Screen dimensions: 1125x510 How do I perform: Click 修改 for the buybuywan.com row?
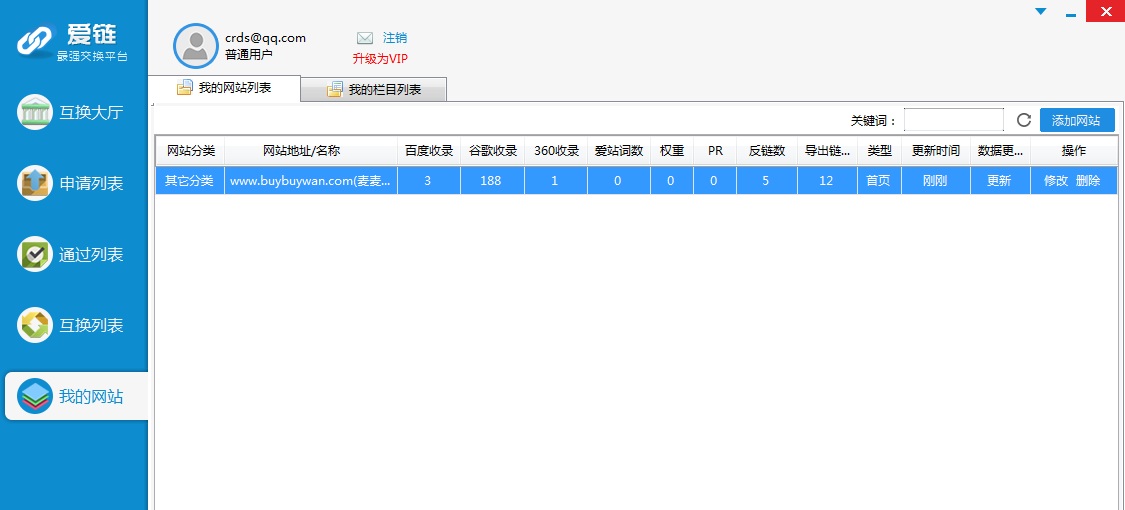pos(1056,181)
